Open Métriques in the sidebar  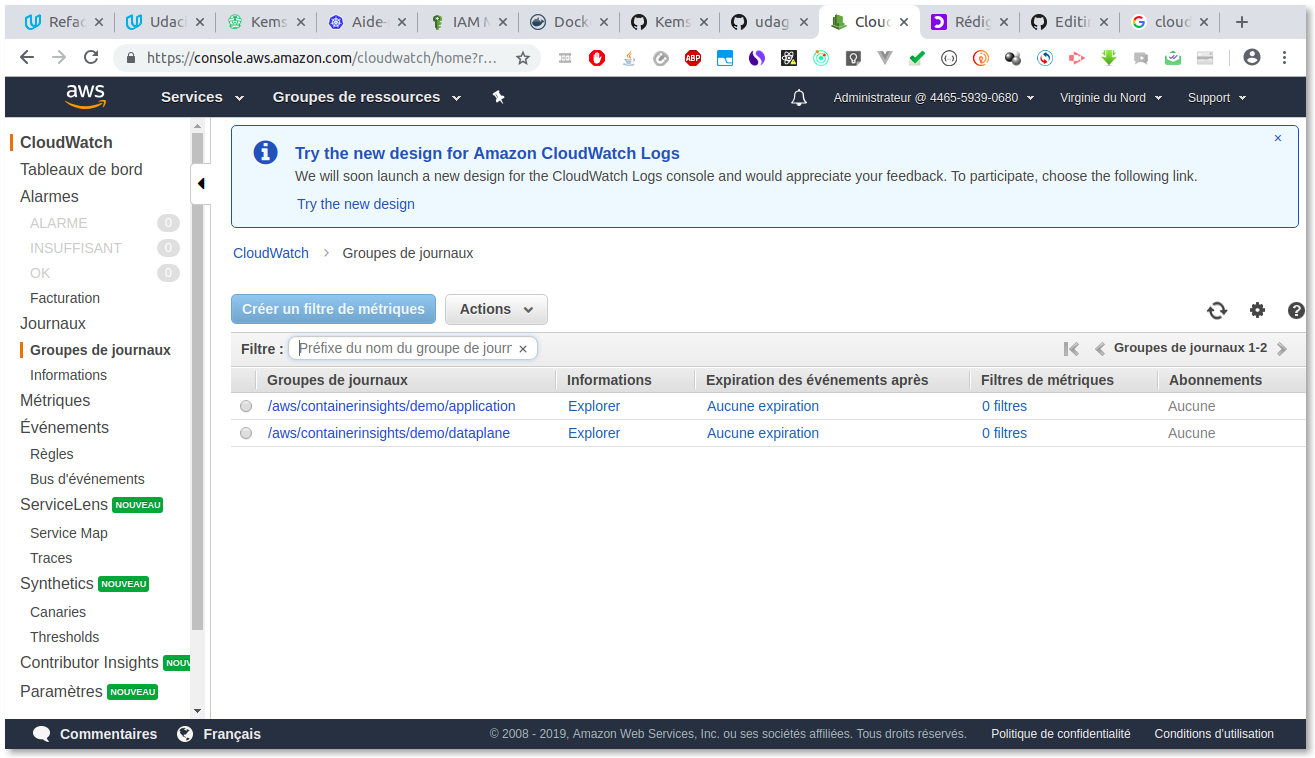click(55, 400)
